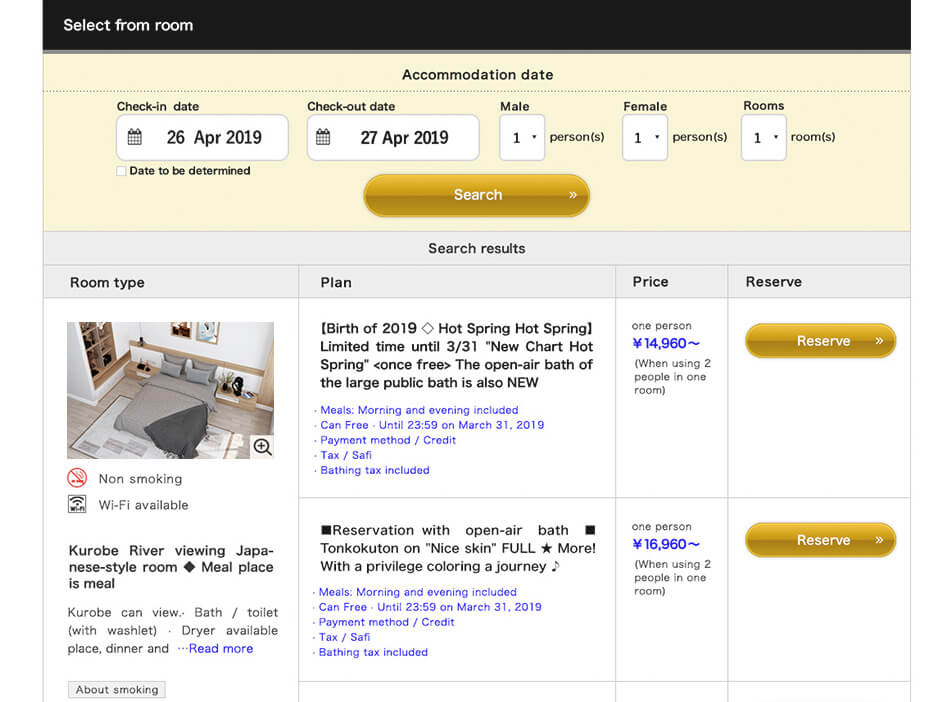
Task: Reserve the ¥14,960 hot spring plan
Action: (820, 341)
